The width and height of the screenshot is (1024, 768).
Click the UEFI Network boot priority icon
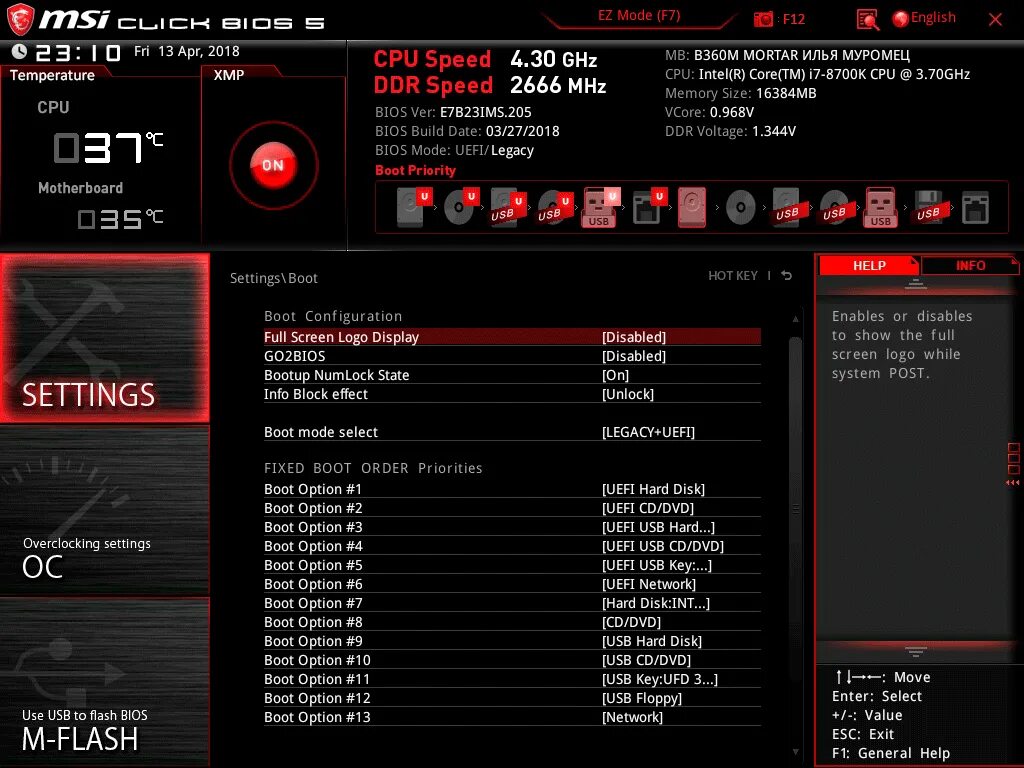[649, 207]
